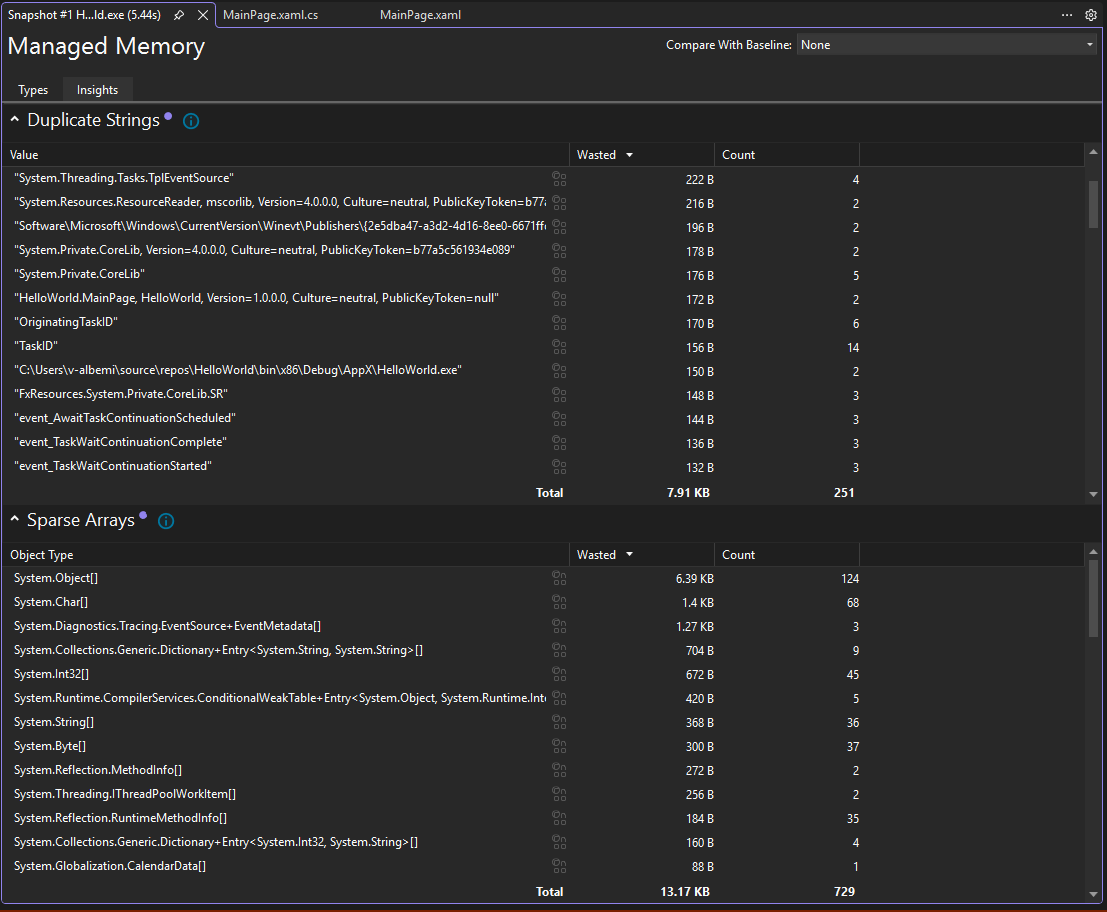Viewport: 1107px width, 912px height.
Task: Switch to the Types tab
Action: click(x=32, y=89)
